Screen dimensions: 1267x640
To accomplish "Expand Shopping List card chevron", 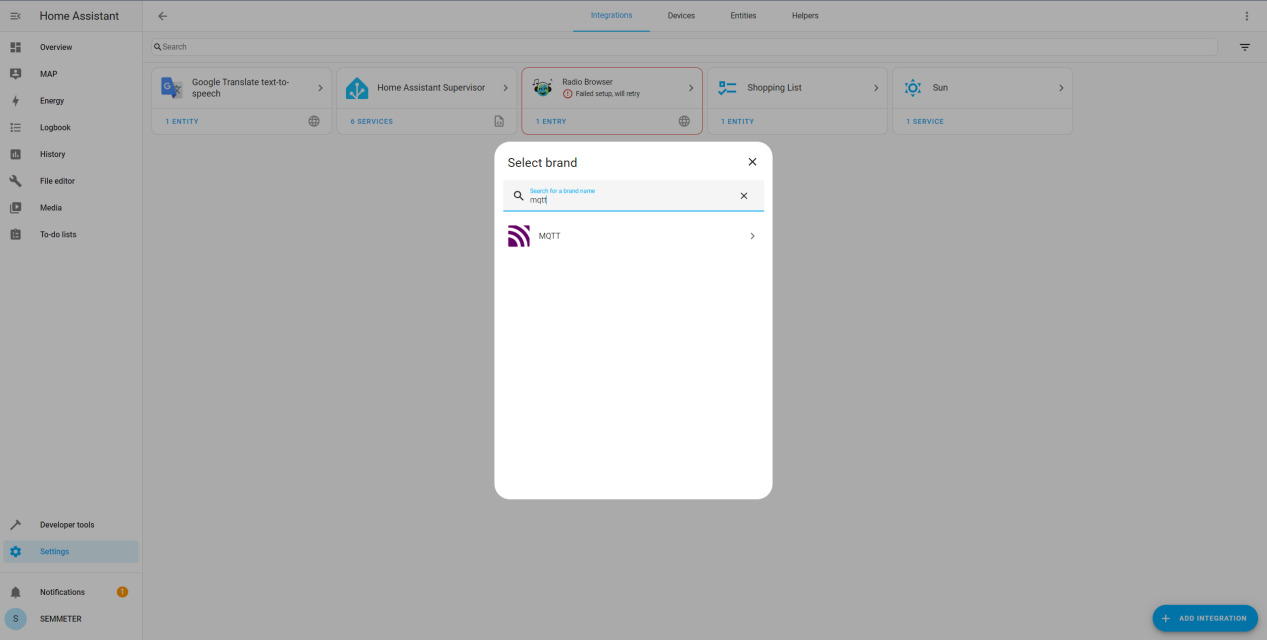I will pos(876,88).
